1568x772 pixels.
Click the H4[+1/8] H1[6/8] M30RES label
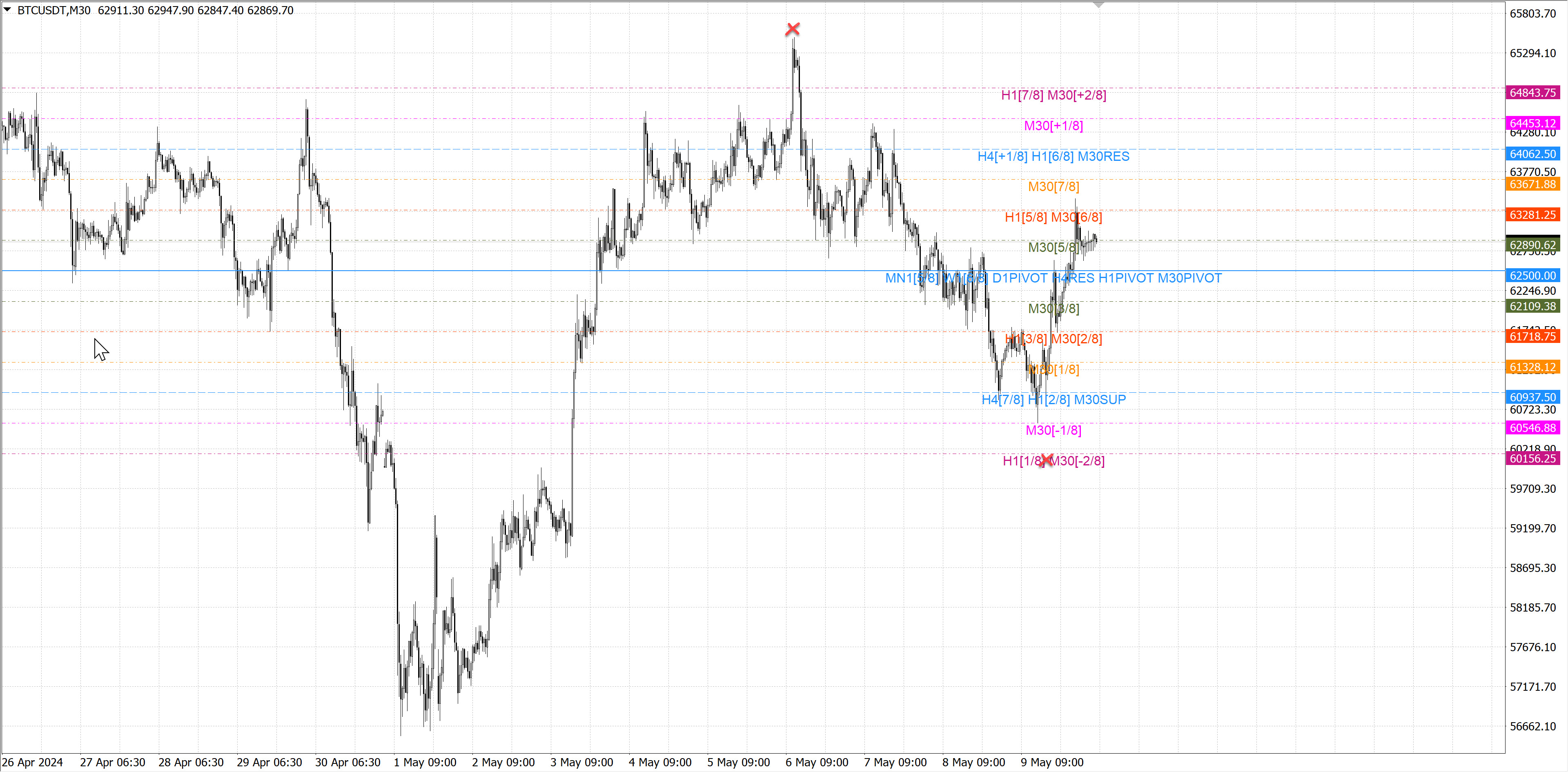coord(1053,156)
